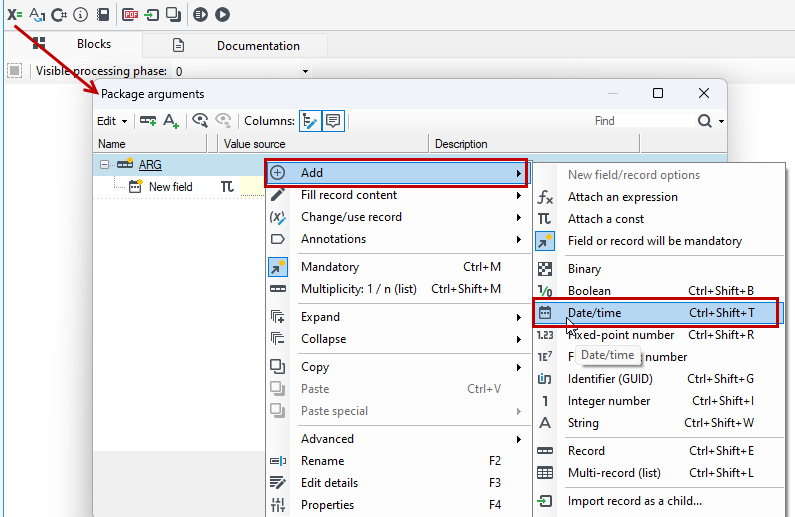This screenshot has width=795, height=517.
Task: Add an Integer number field
Action: tap(659, 401)
